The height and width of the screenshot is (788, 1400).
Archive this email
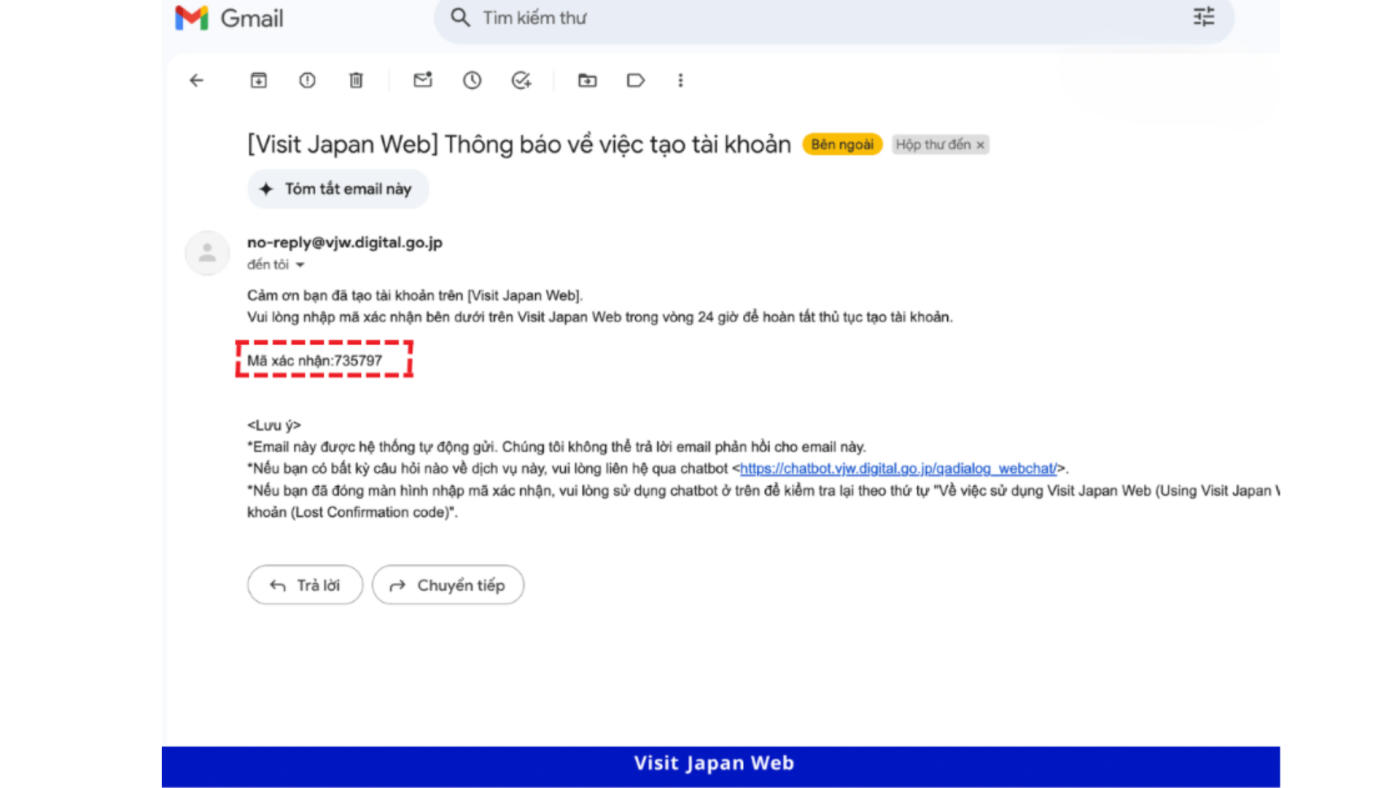pyautogui.click(x=259, y=81)
